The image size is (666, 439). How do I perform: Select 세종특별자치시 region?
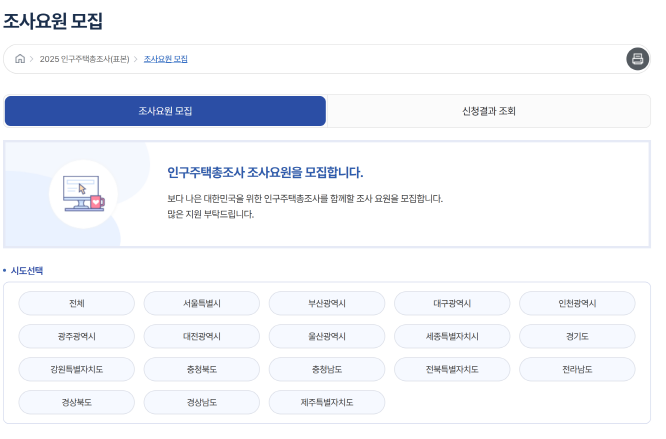(452, 336)
